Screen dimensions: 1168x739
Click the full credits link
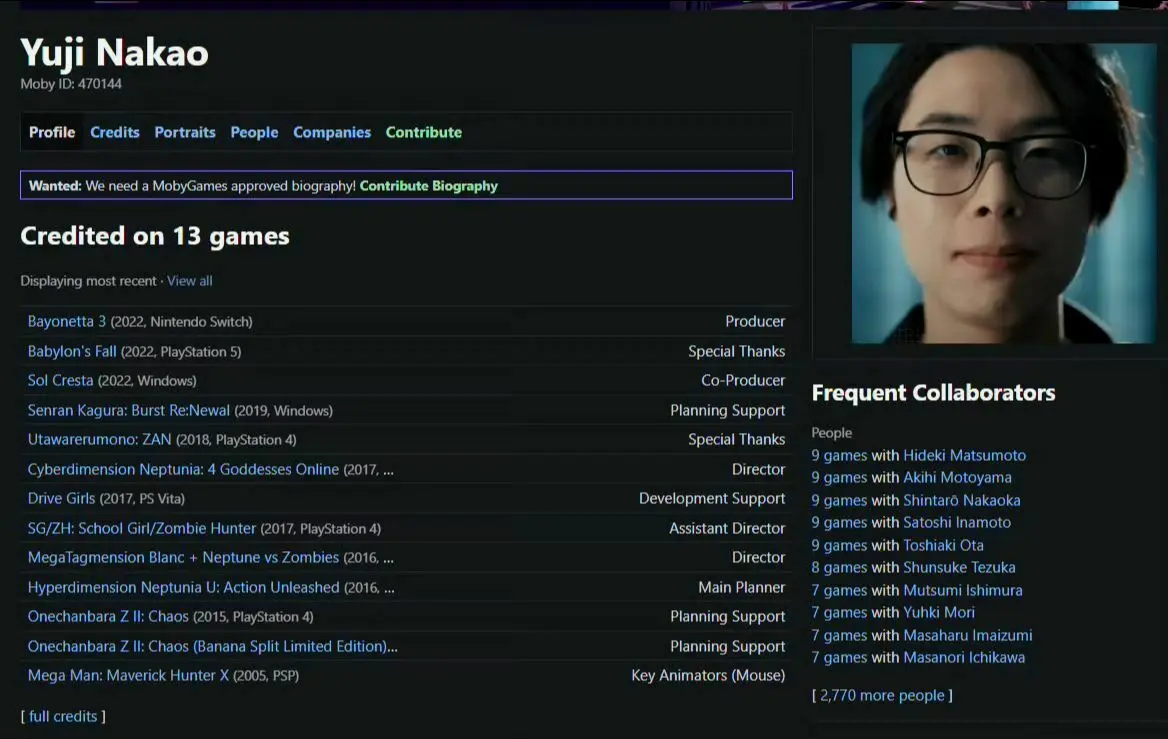63,717
